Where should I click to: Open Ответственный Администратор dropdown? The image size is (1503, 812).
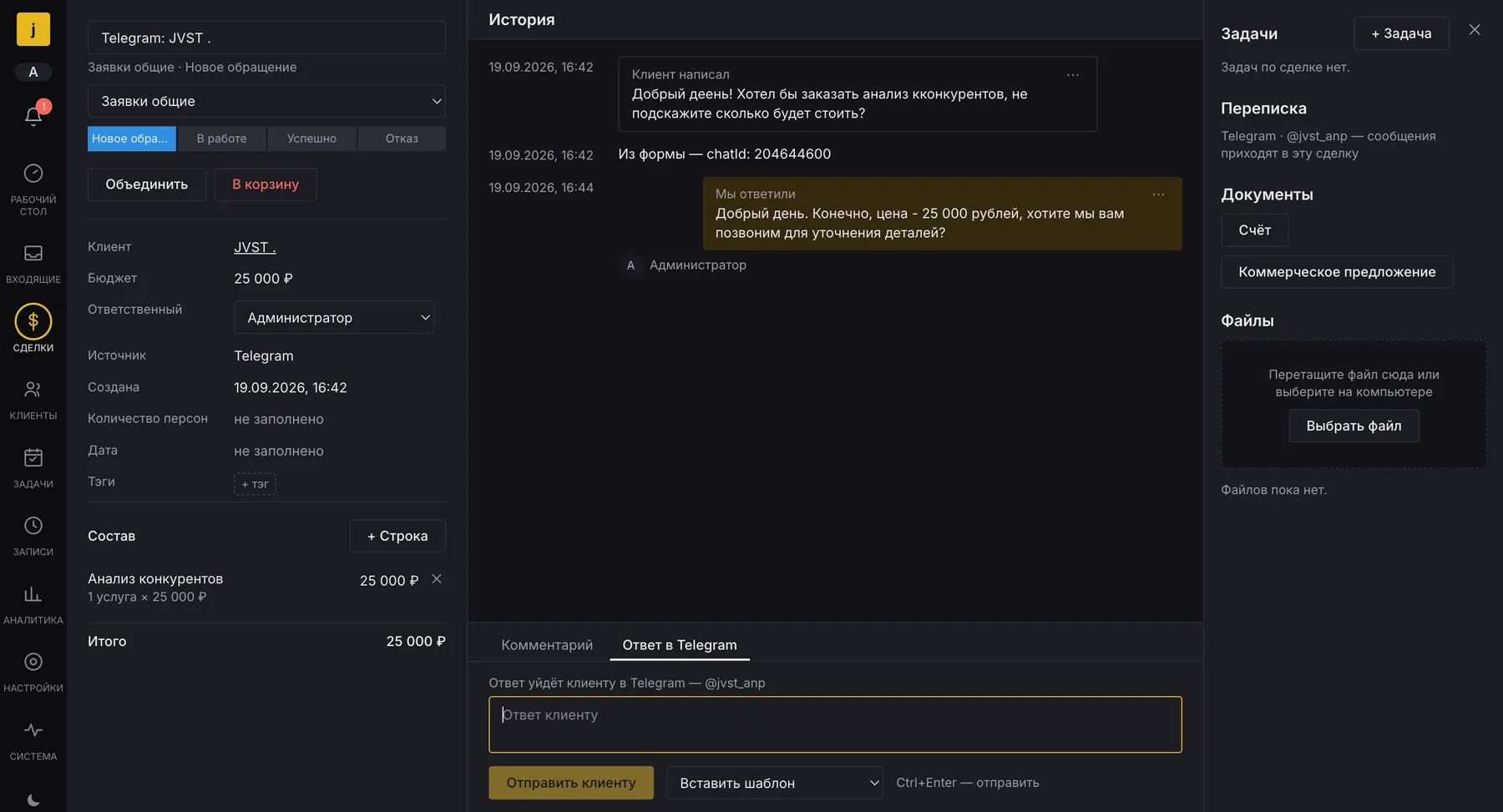(x=334, y=317)
